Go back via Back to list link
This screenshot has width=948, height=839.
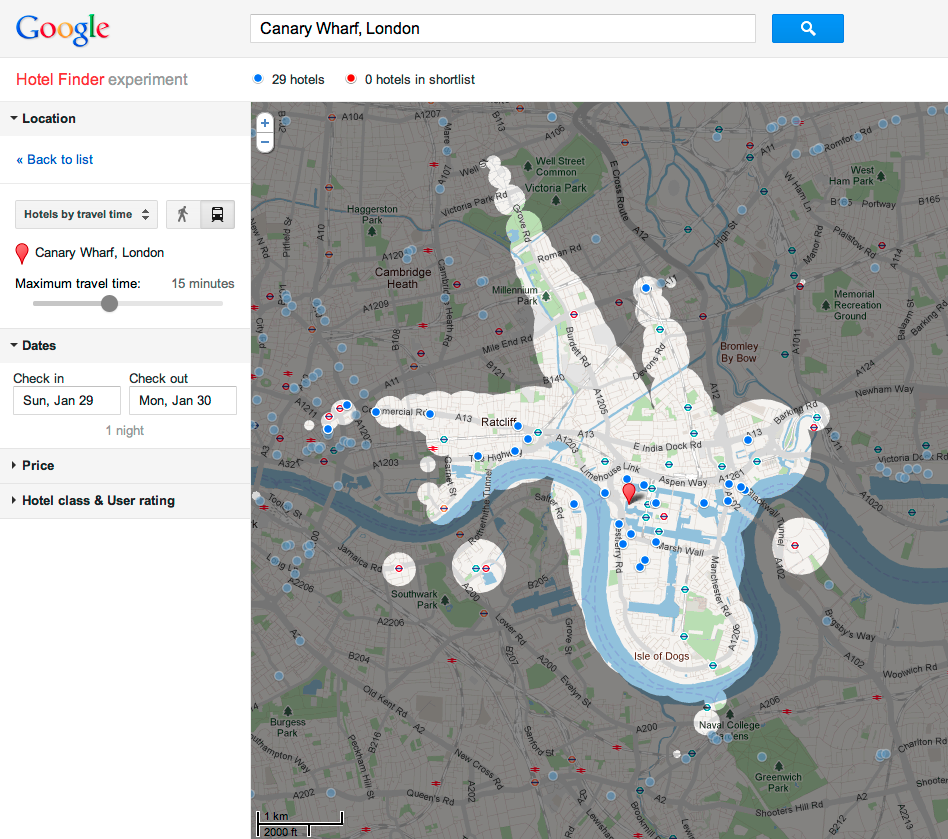pyautogui.click(x=54, y=160)
